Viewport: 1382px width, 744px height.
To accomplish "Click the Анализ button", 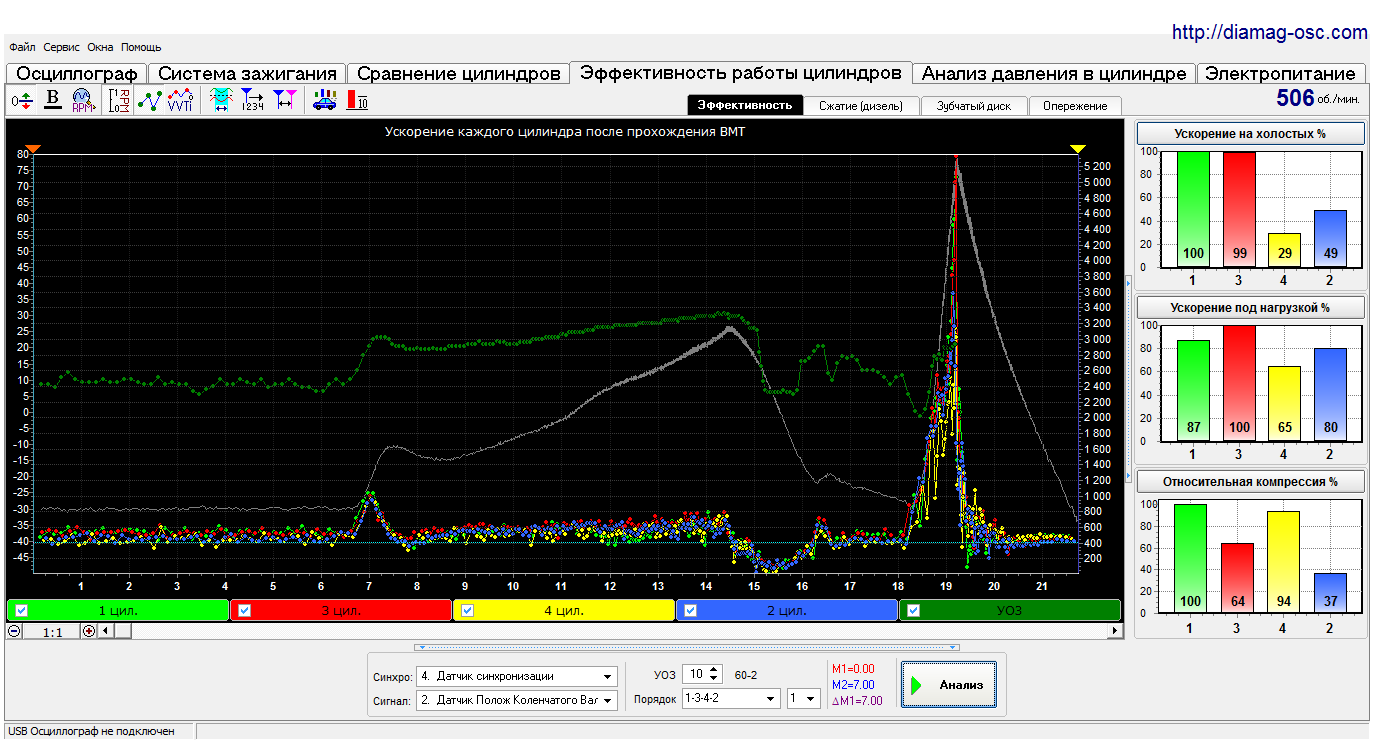I will 948,685.
